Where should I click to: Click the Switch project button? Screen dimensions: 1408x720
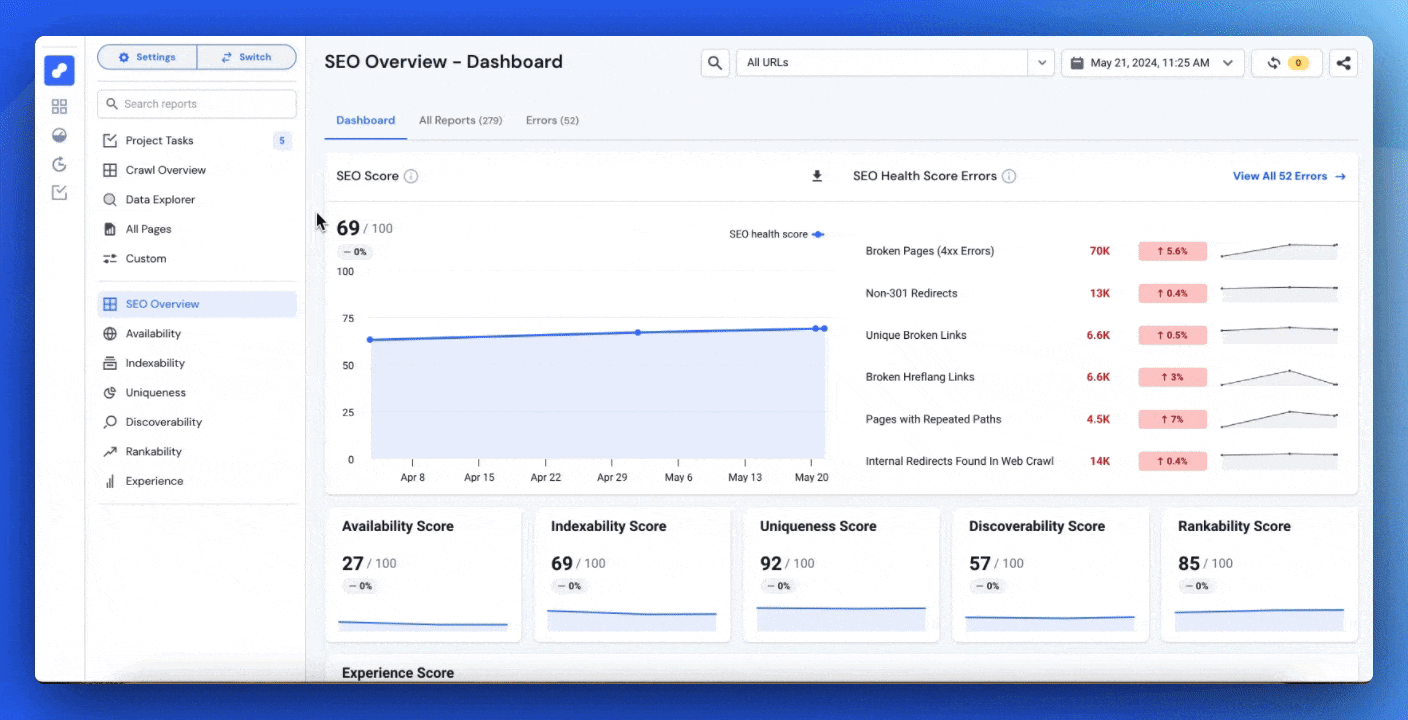click(x=246, y=57)
